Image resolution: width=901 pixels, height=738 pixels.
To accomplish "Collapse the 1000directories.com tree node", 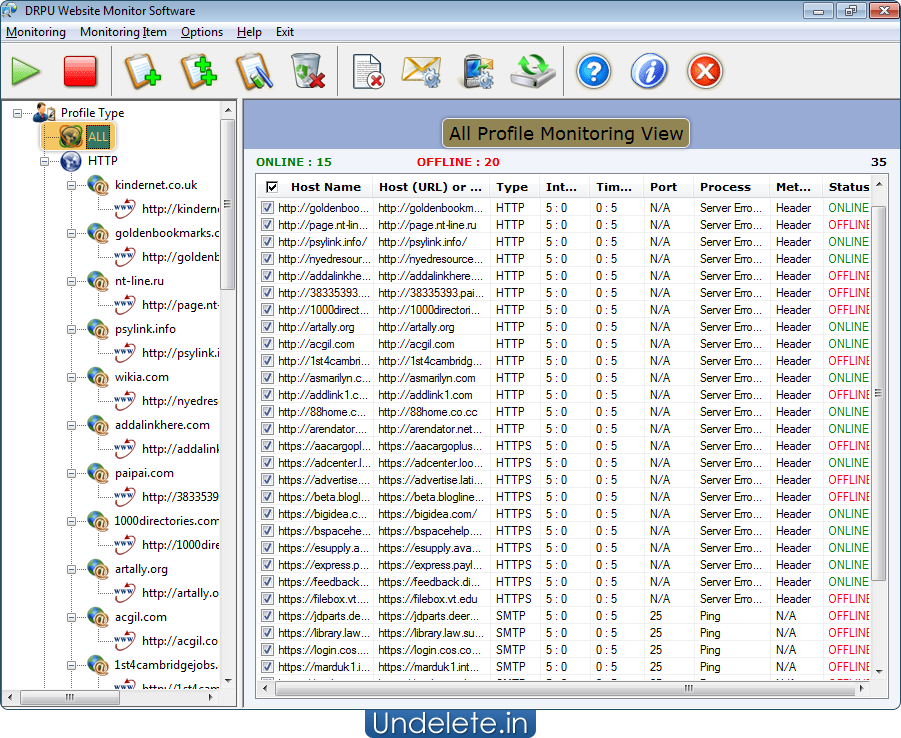I will coord(71,522).
